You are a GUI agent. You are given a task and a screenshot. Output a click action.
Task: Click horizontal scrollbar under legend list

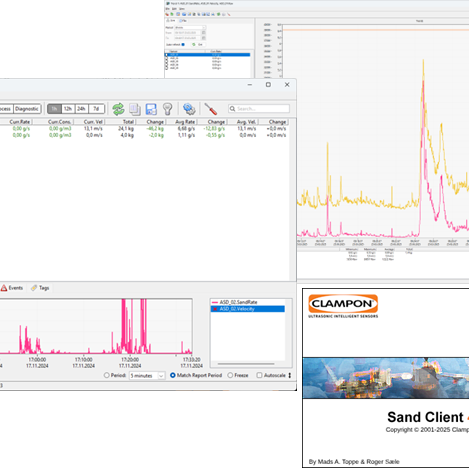point(246,364)
